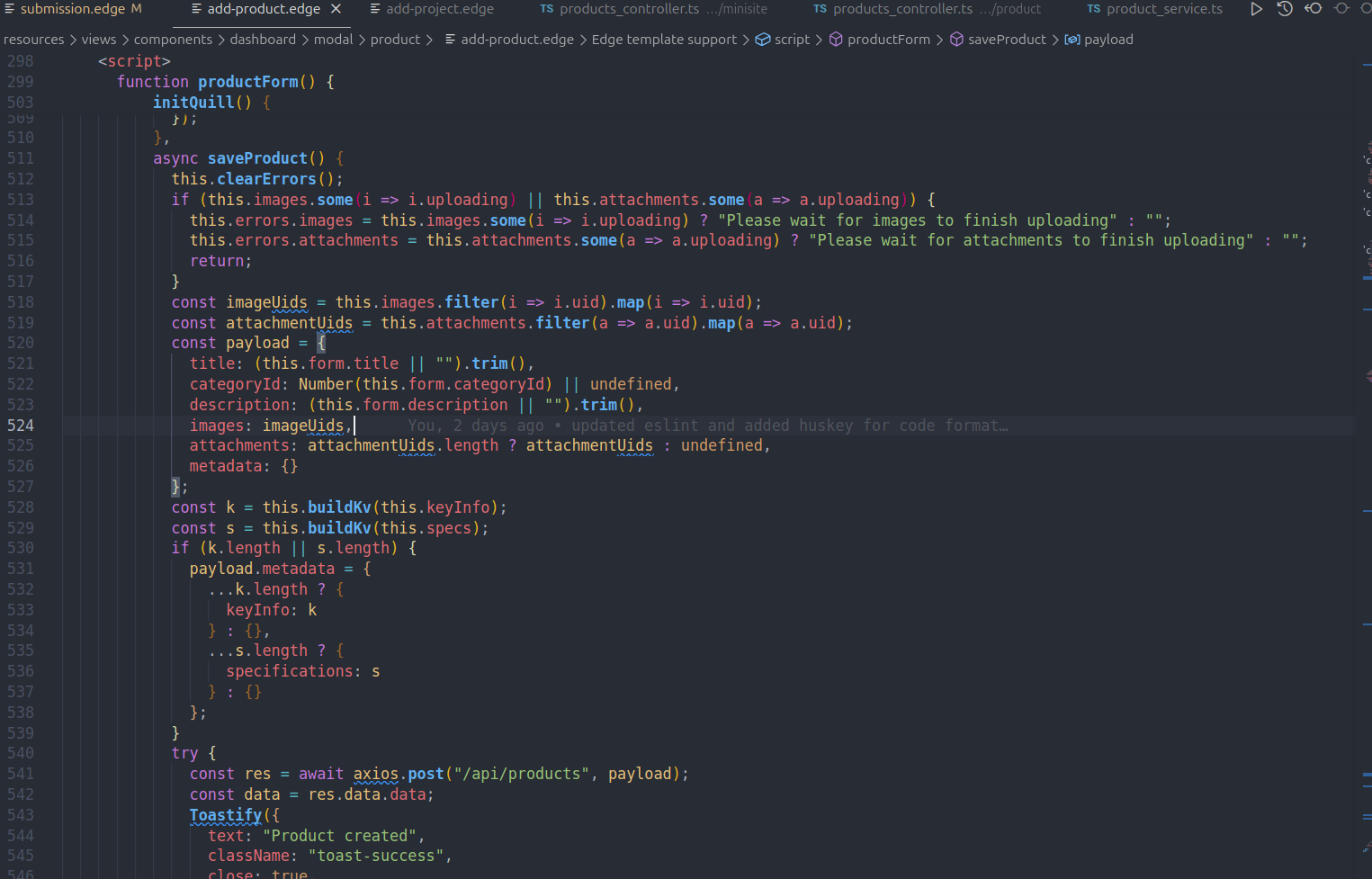The image size is (1372, 879).
Task: Click the commit-node icon right of previous change
Action: pyautogui.click(x=1341, y=9)
